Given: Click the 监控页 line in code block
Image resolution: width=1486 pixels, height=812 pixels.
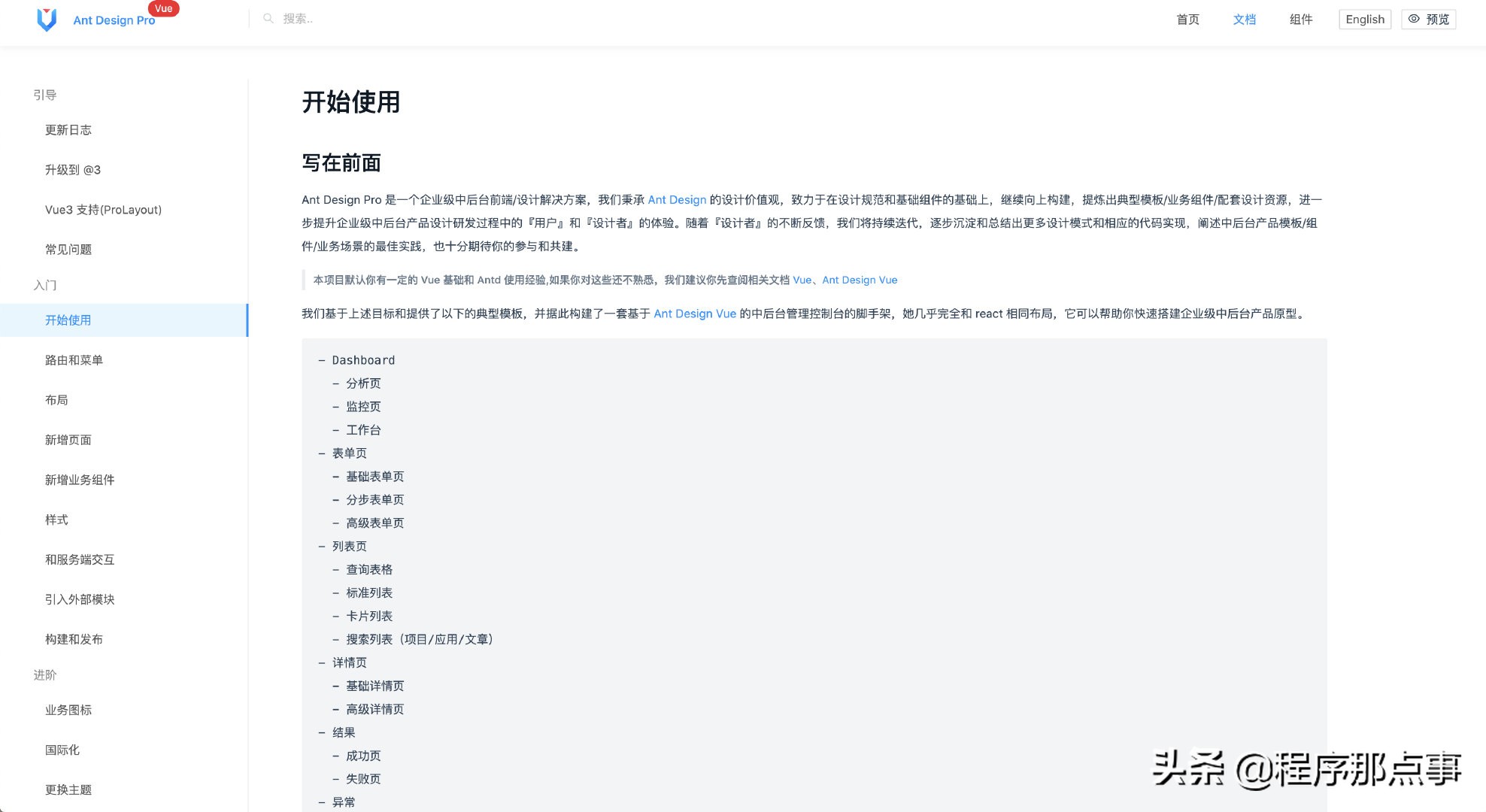Looking at the screenshot, I should click(x=363, y=407).
